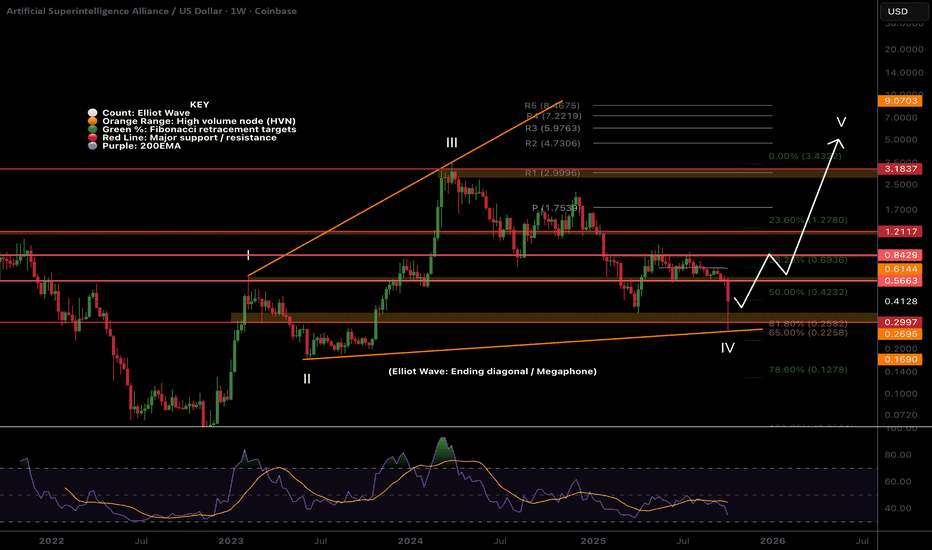Select the wave V label
Viewport: 932px width, 550px height.
841,122
